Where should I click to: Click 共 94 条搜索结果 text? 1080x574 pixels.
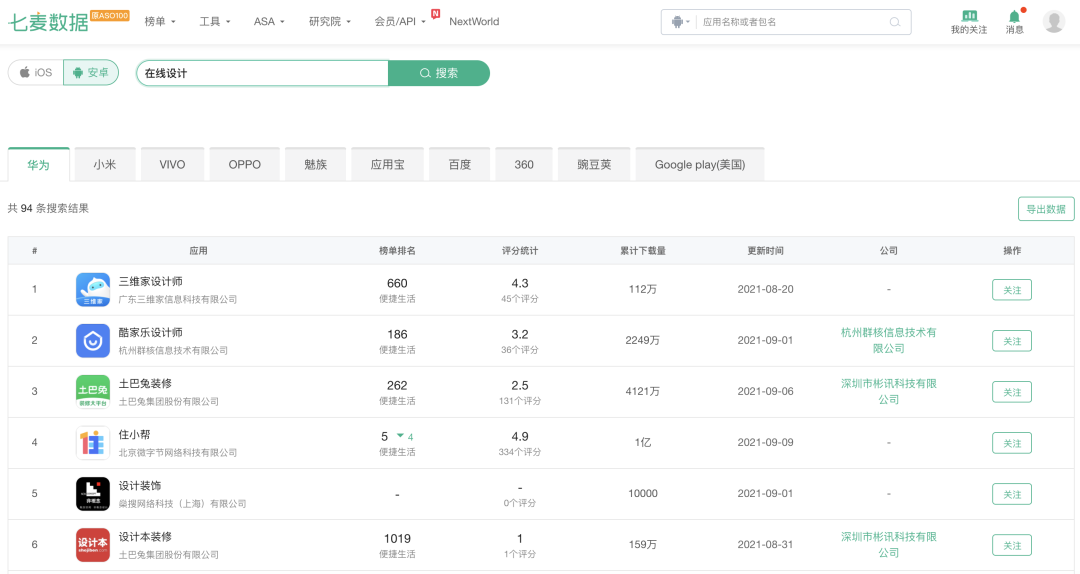coord(48,208)
